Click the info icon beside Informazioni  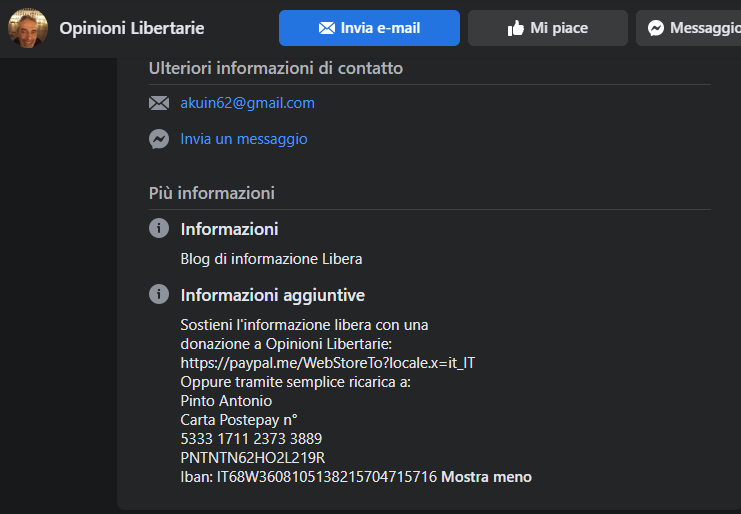[159, 228]
